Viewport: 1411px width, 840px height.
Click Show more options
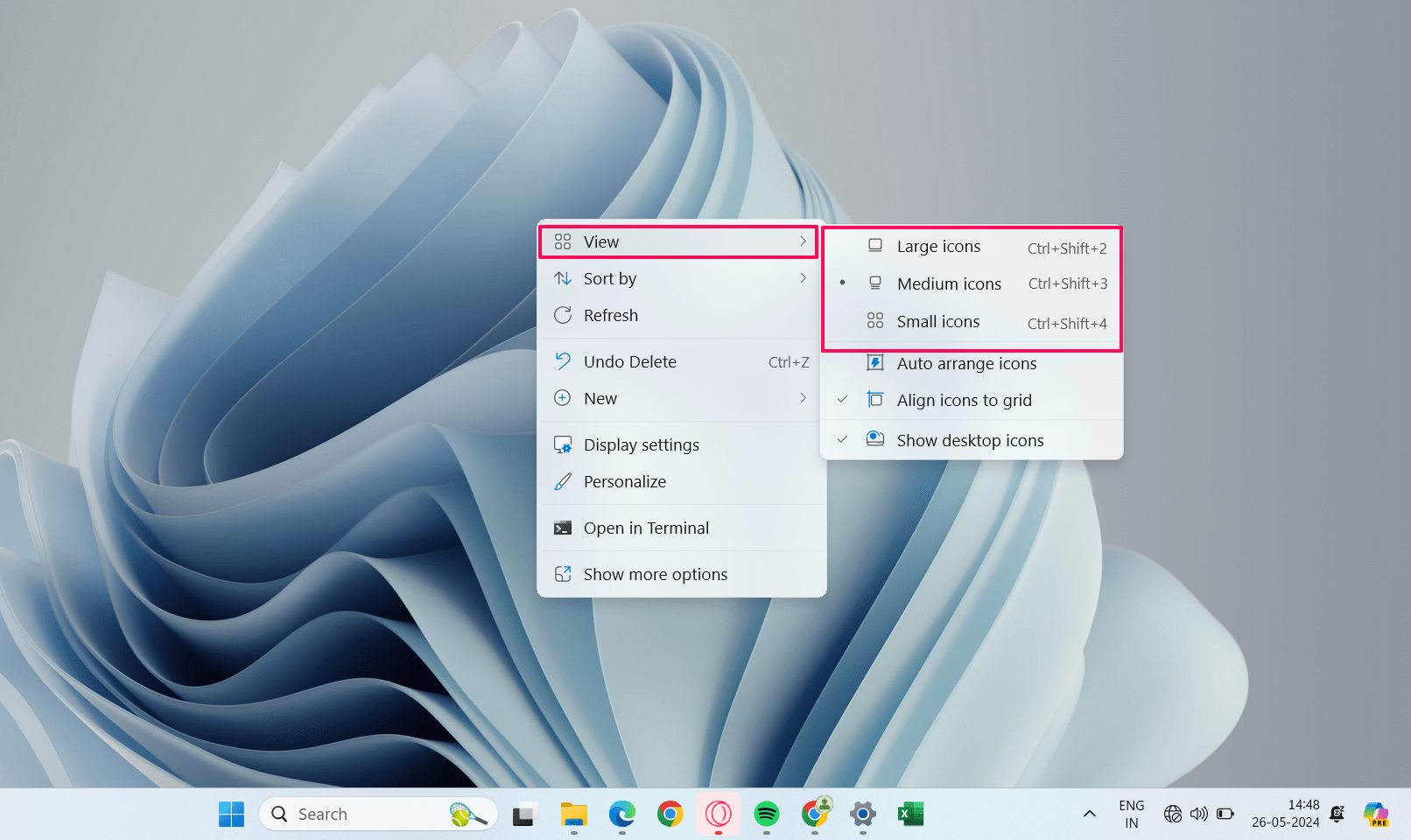pos(655,575)
